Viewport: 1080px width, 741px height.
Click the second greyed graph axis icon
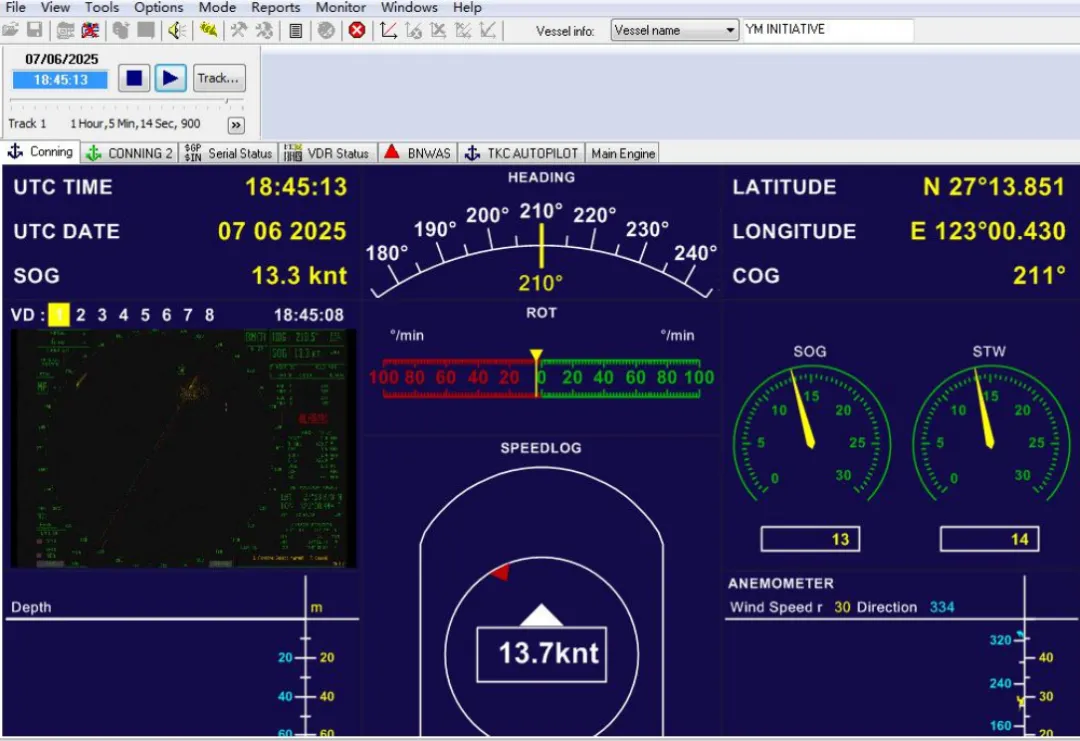pyautogui.click(x=413, y=30)
